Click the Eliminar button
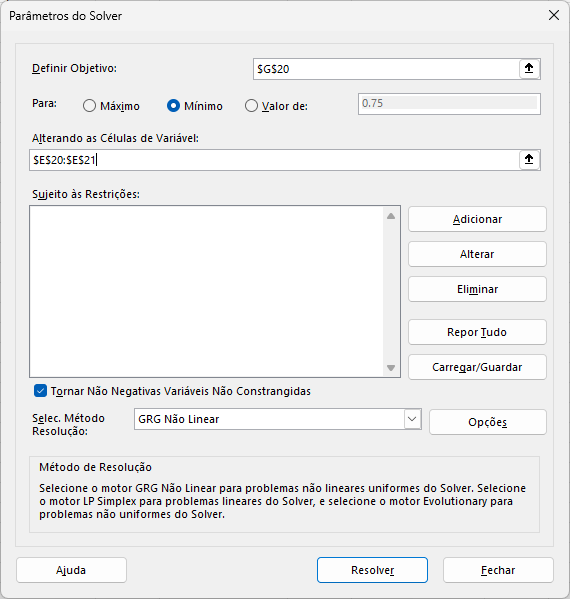This screenshot has width=570, height=599. [x=477, y=289]
